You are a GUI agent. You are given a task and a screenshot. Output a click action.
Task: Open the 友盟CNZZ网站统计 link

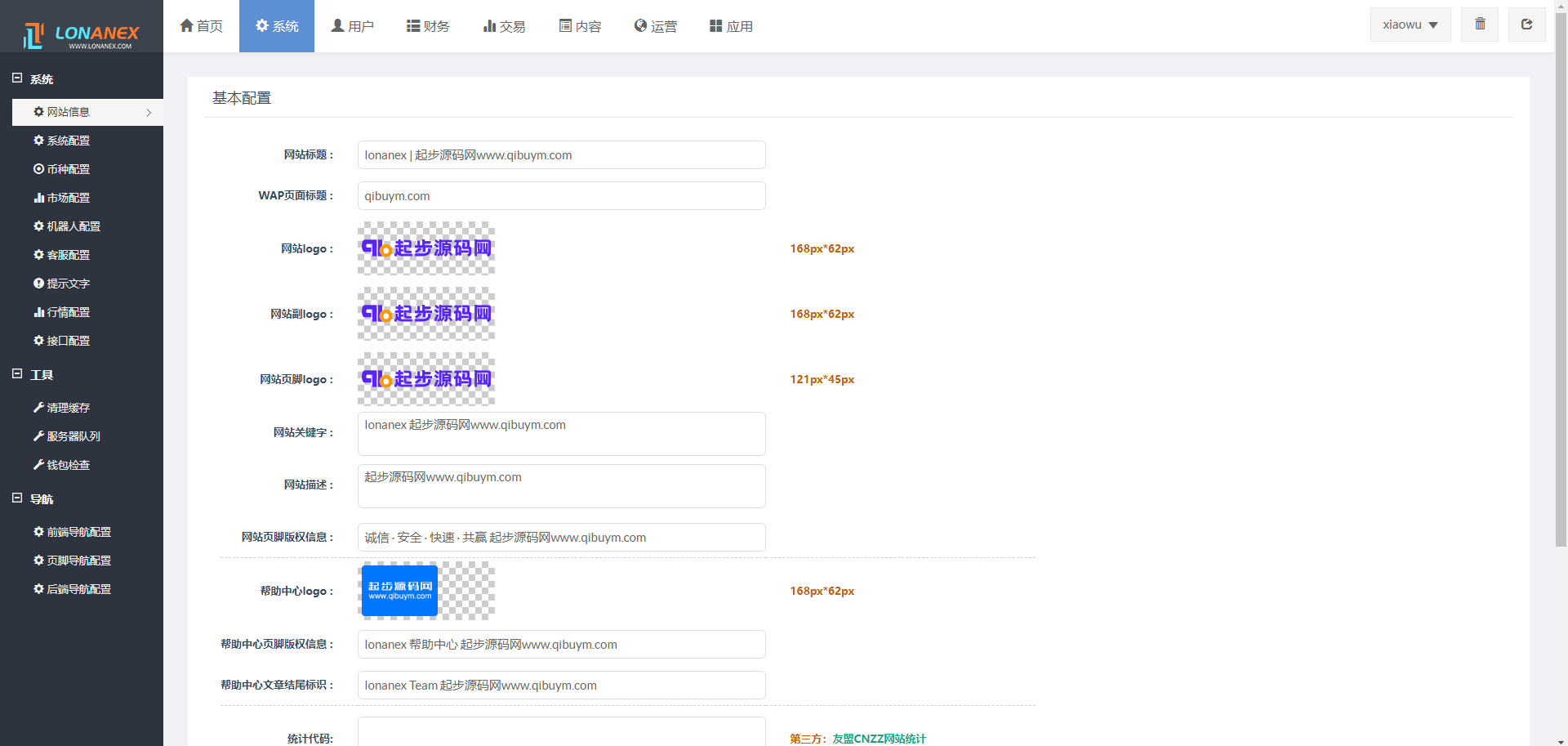point(879,739)
